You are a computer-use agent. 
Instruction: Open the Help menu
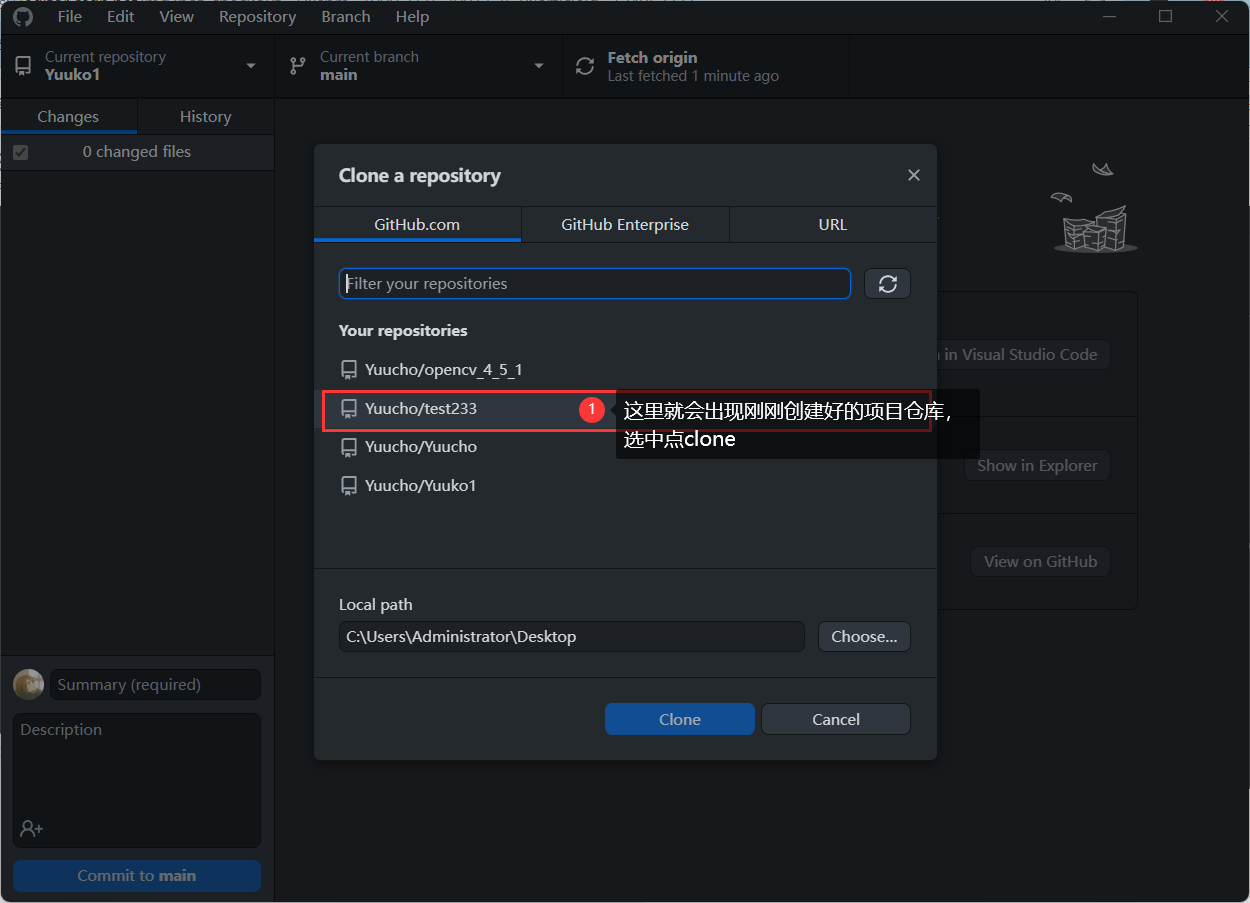point(412,16)
